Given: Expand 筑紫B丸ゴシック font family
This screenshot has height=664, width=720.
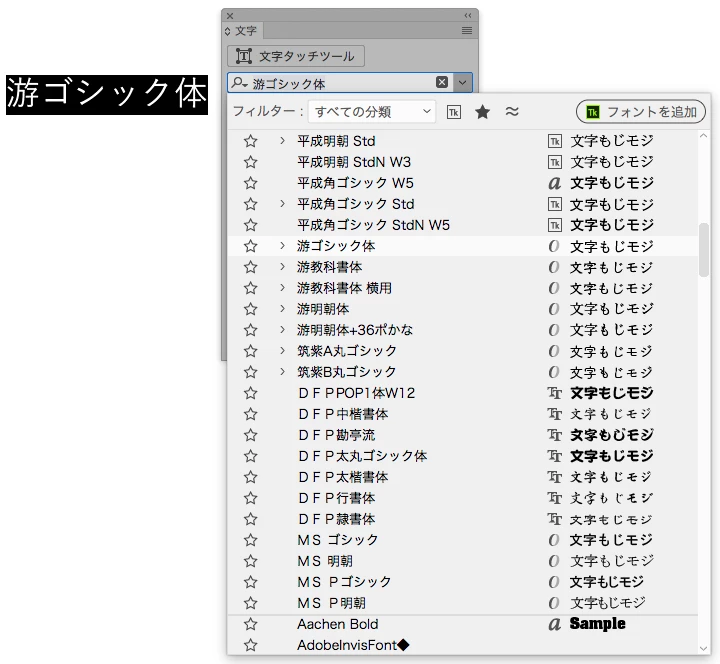Looking at the screenshot, I should pos(282,371).
